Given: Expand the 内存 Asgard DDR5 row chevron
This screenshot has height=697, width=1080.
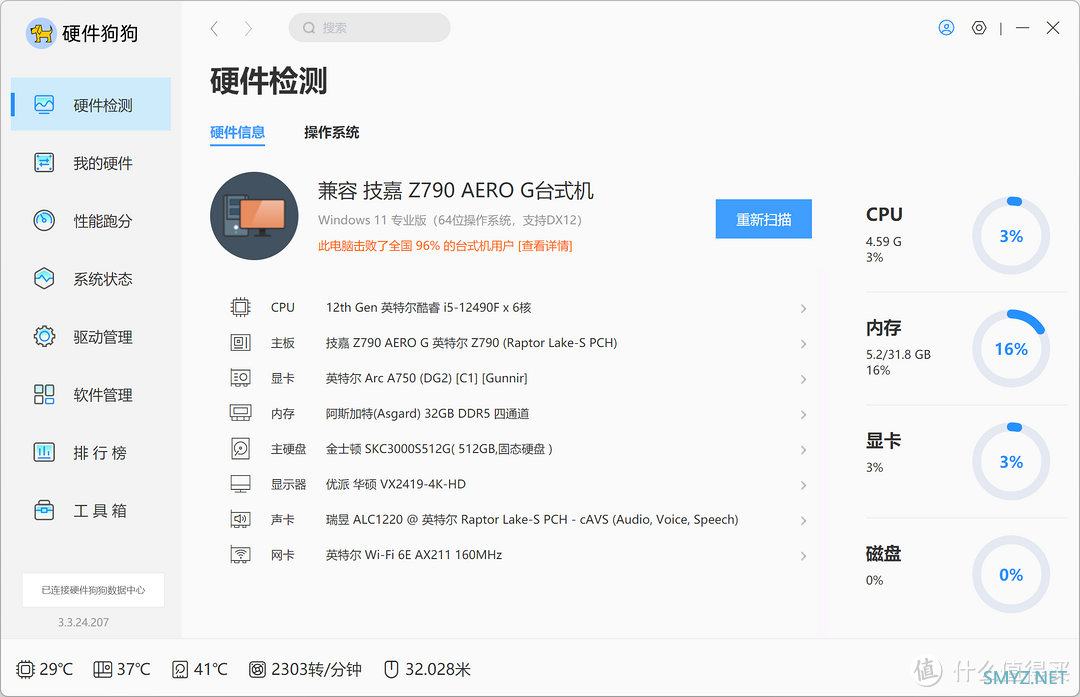Looking at the screenshot, I should tap(803, 415).
